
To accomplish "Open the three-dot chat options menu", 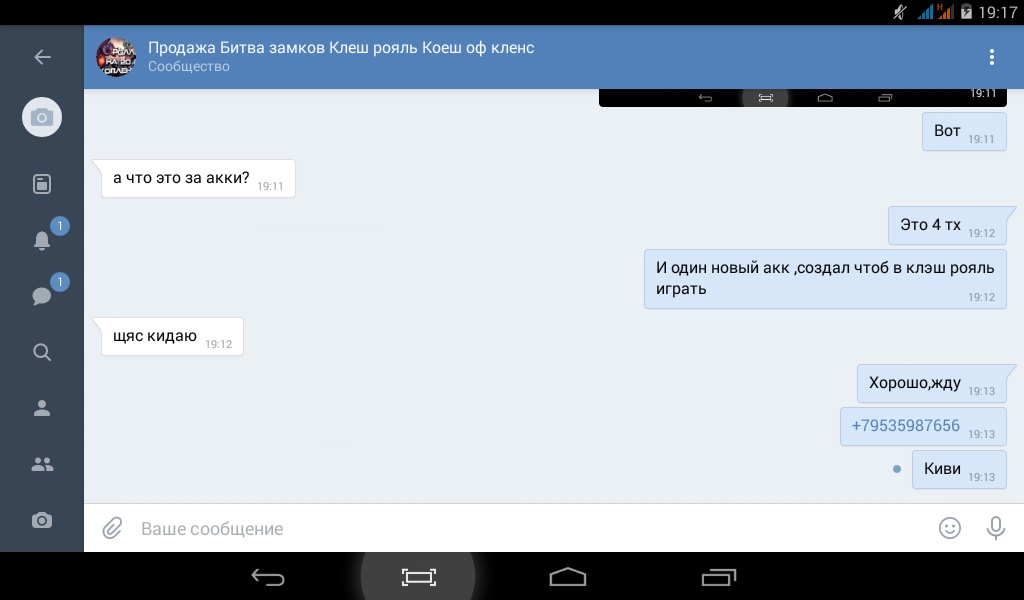I will pyautogui.click(x=991, y=57).
